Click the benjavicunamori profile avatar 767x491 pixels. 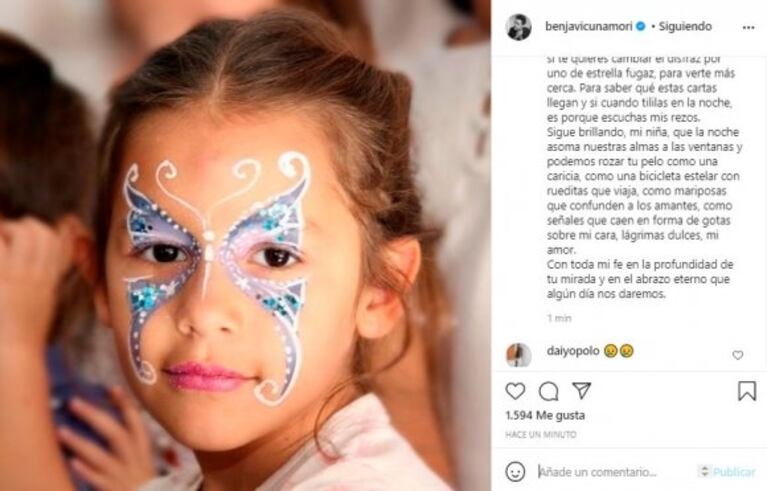click(x=519, y=27)
